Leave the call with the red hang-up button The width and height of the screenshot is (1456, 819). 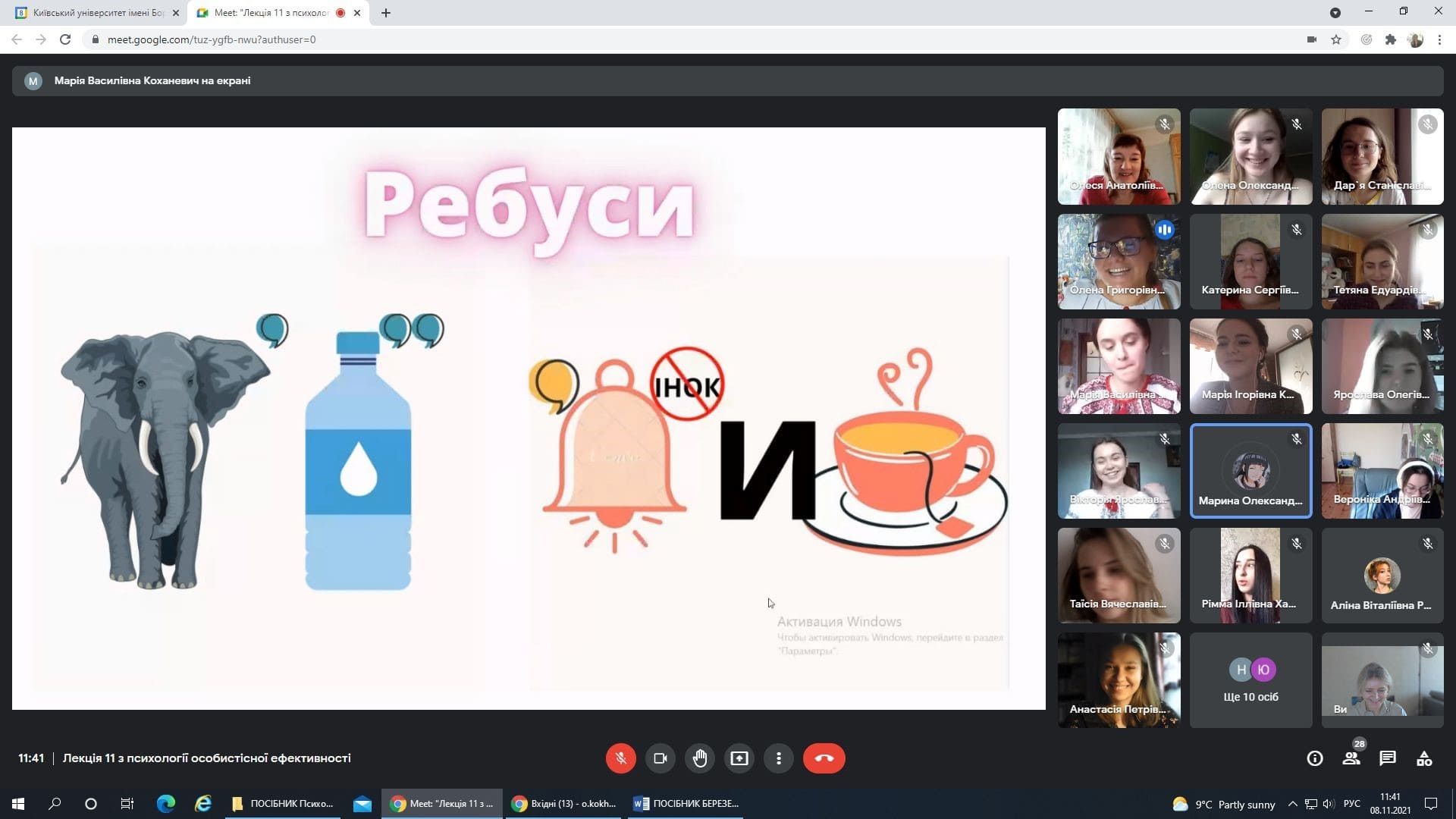tap(824, 758)
